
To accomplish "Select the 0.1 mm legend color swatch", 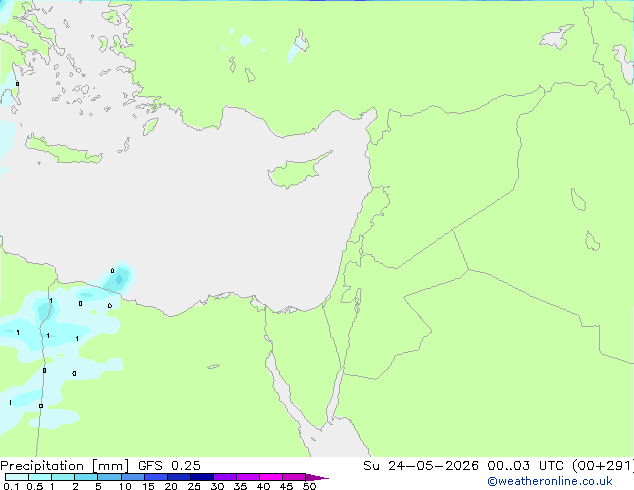I will pyautogui.click(x=17, y=477).
